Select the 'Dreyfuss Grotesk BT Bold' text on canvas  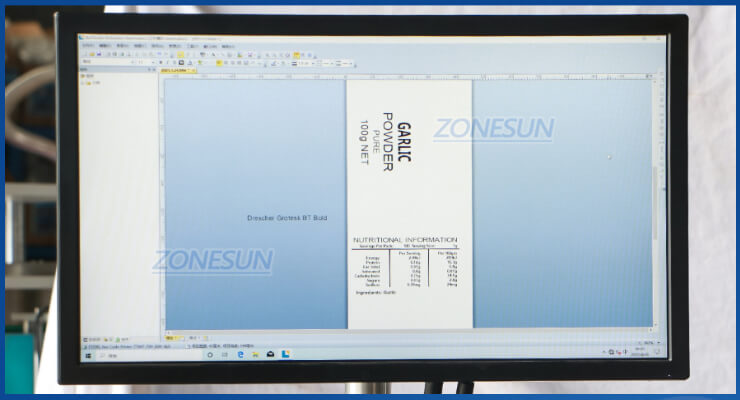287,218
